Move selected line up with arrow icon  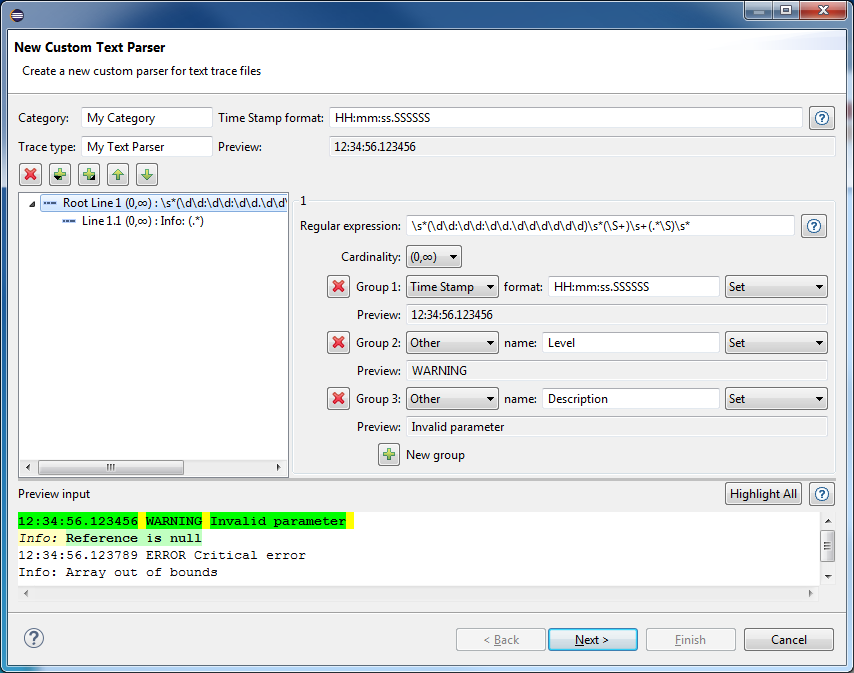click(x=118, y=175)
